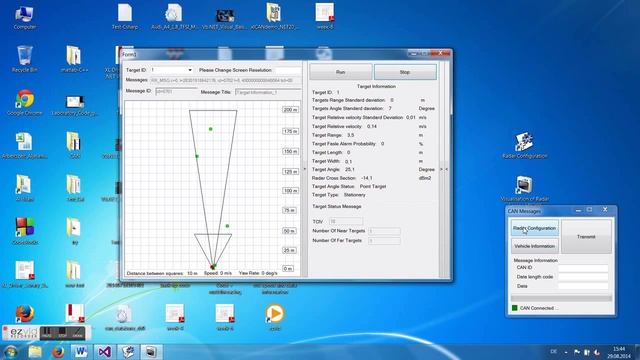Viewport: 640px width, 360px height.
Task: Open the Laboratory Coding desktop icon
Action: click(x=75, y=105)
